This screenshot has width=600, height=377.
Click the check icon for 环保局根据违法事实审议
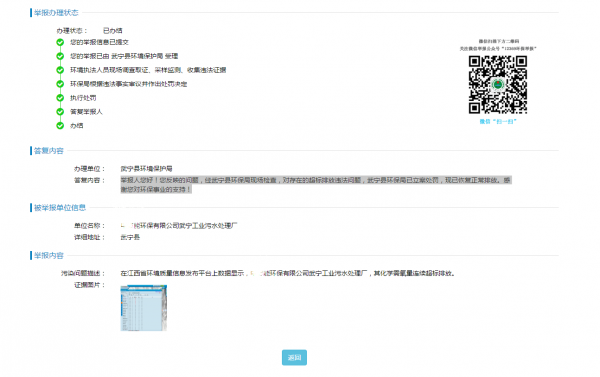point(60,84)
